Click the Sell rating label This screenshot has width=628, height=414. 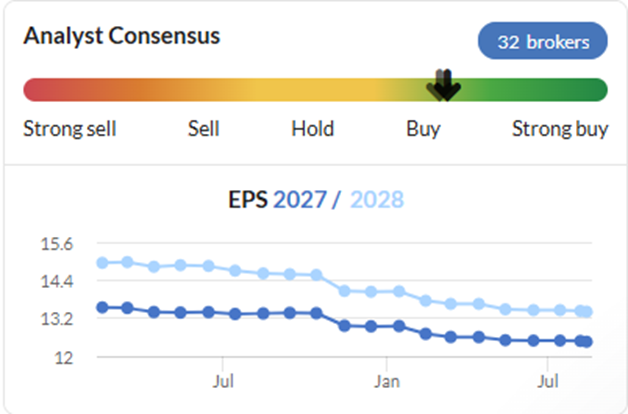click(203, 129)
